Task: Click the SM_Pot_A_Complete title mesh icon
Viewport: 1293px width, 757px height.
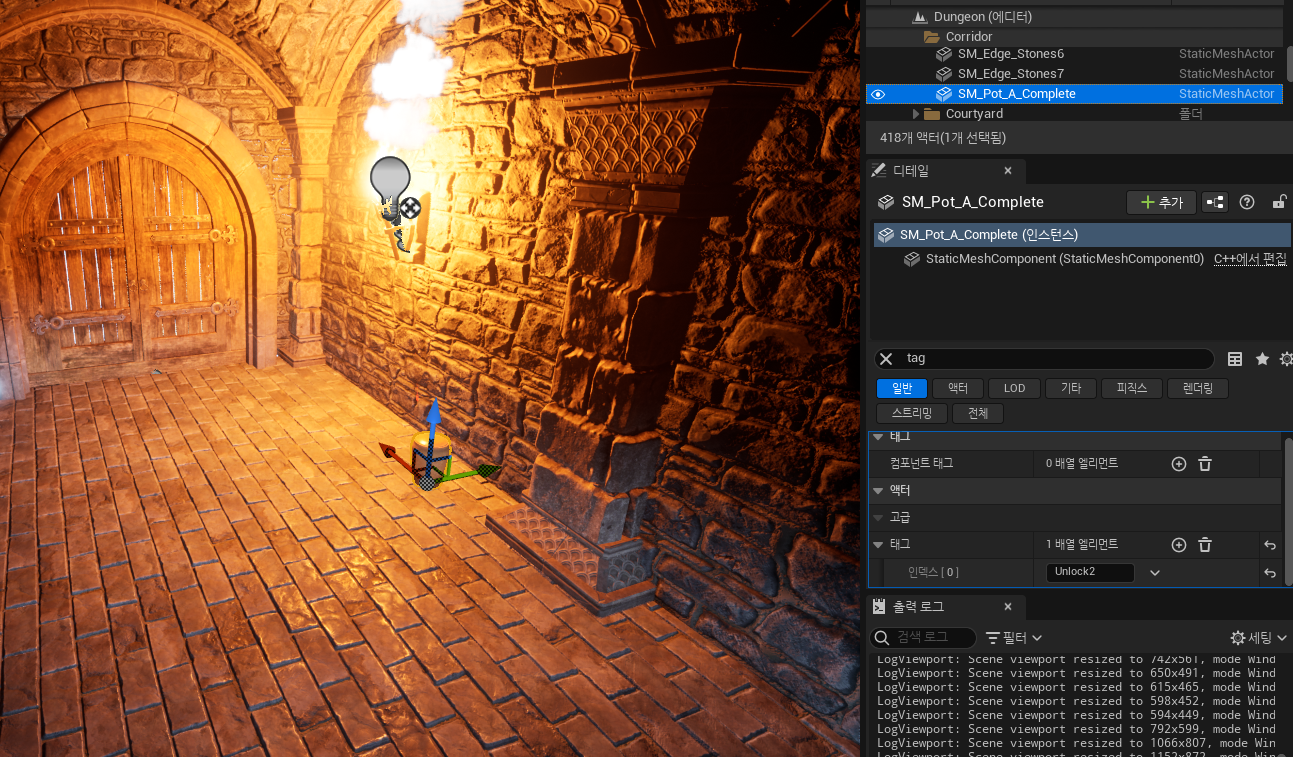Action: (885, 202)
